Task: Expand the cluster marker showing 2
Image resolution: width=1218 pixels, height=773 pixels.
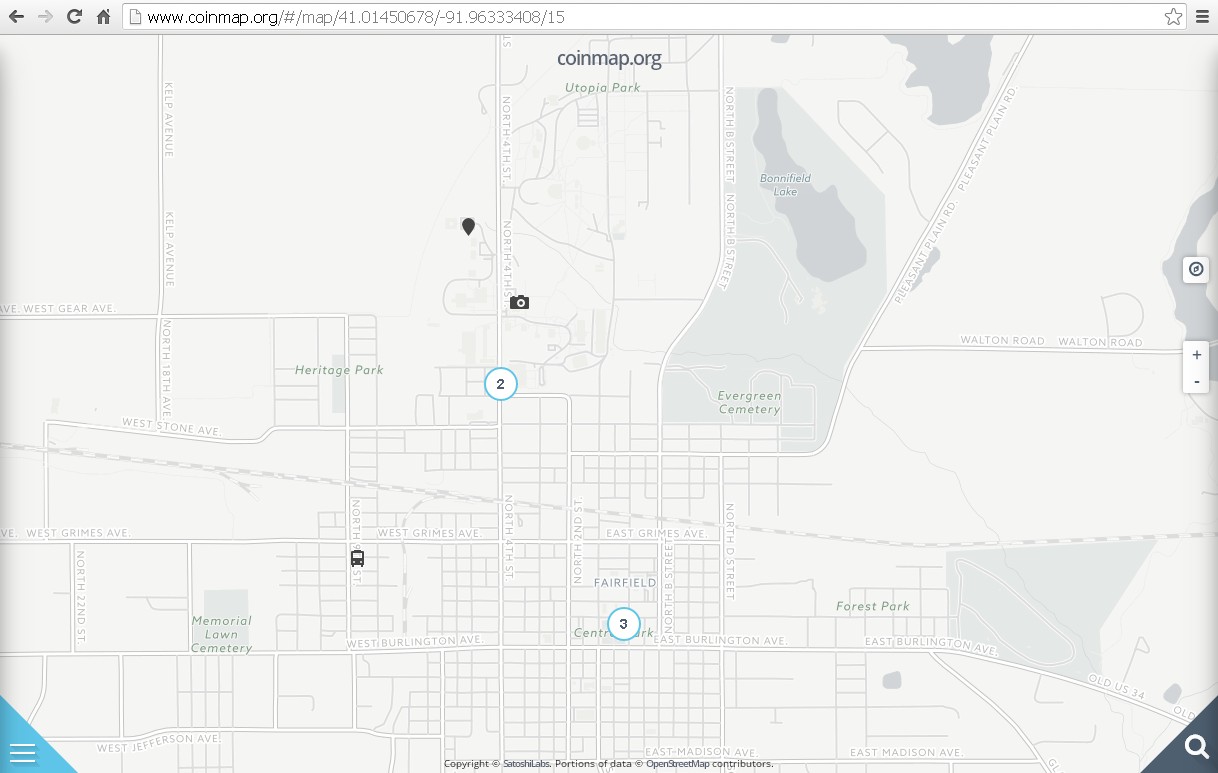Action: pos(500,384)
